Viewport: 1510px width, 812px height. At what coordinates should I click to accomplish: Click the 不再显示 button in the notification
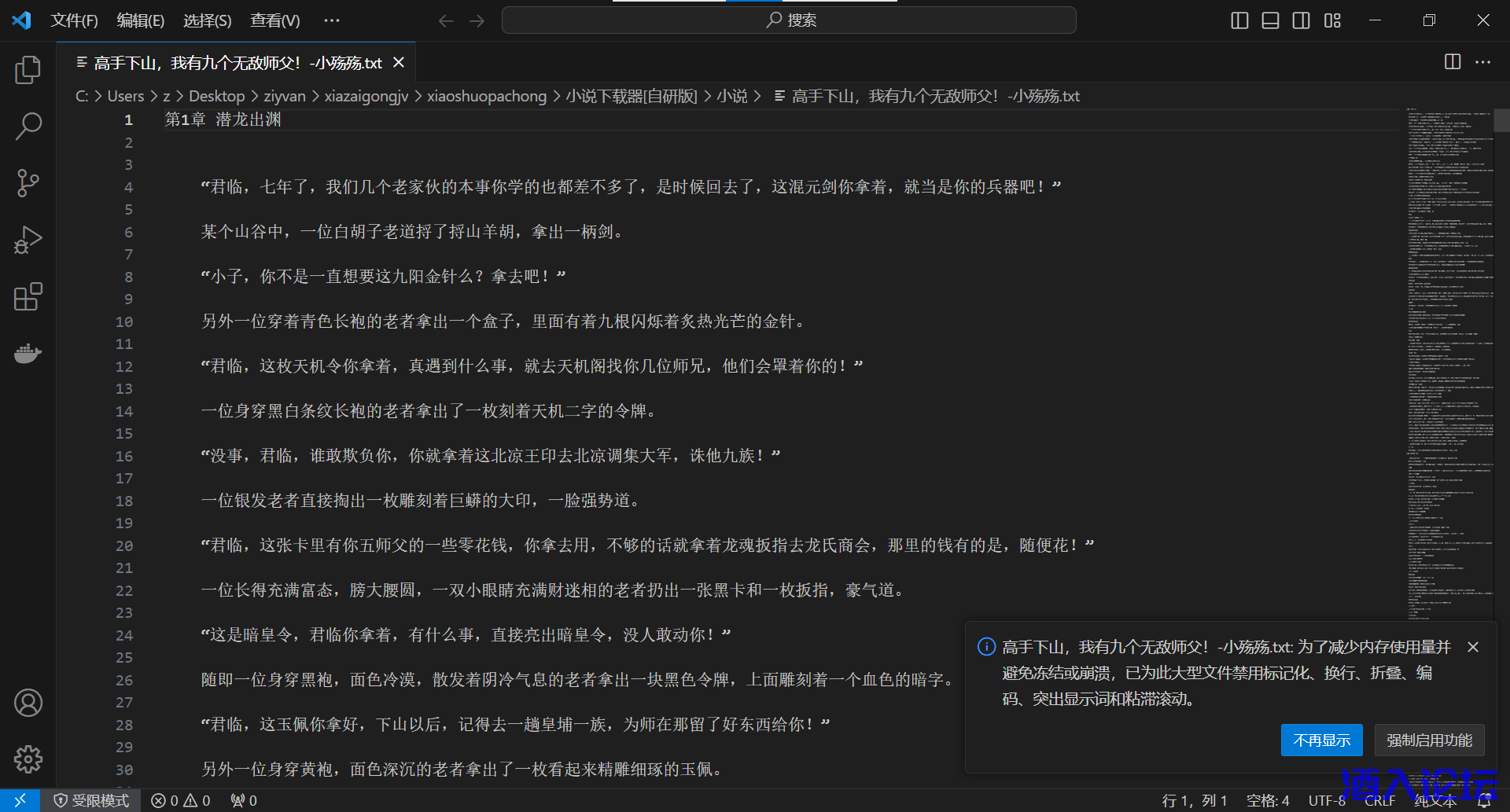coord(1321,740)
